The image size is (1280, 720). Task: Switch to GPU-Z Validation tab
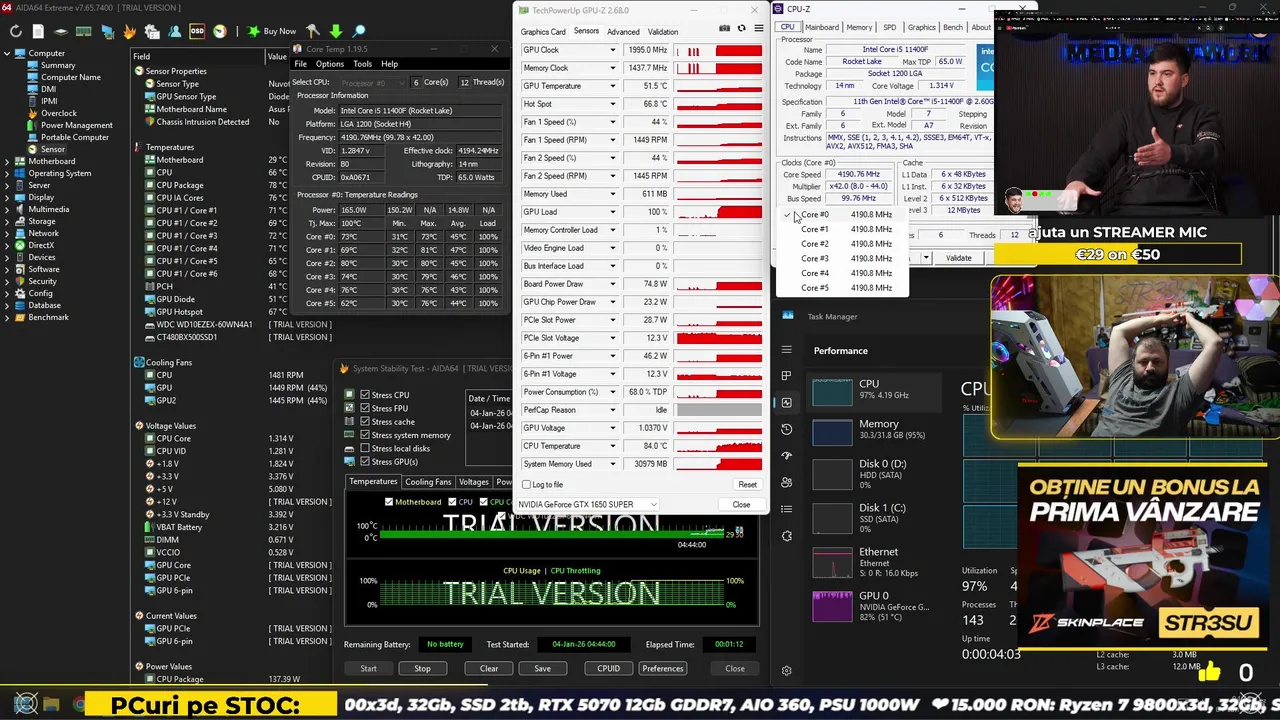tap(662, 32)
